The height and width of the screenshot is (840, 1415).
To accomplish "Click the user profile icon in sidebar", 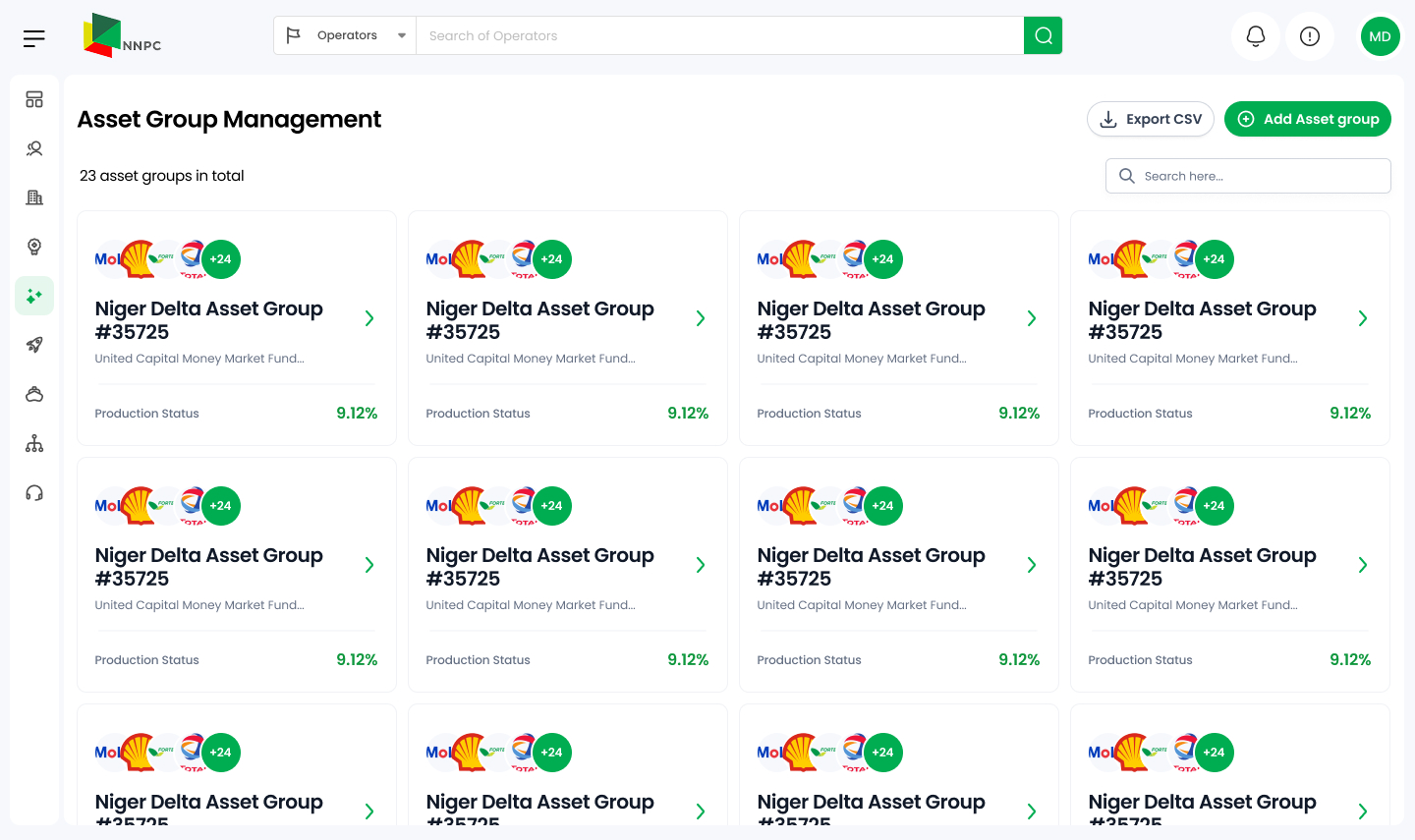I will coord(34,148).
